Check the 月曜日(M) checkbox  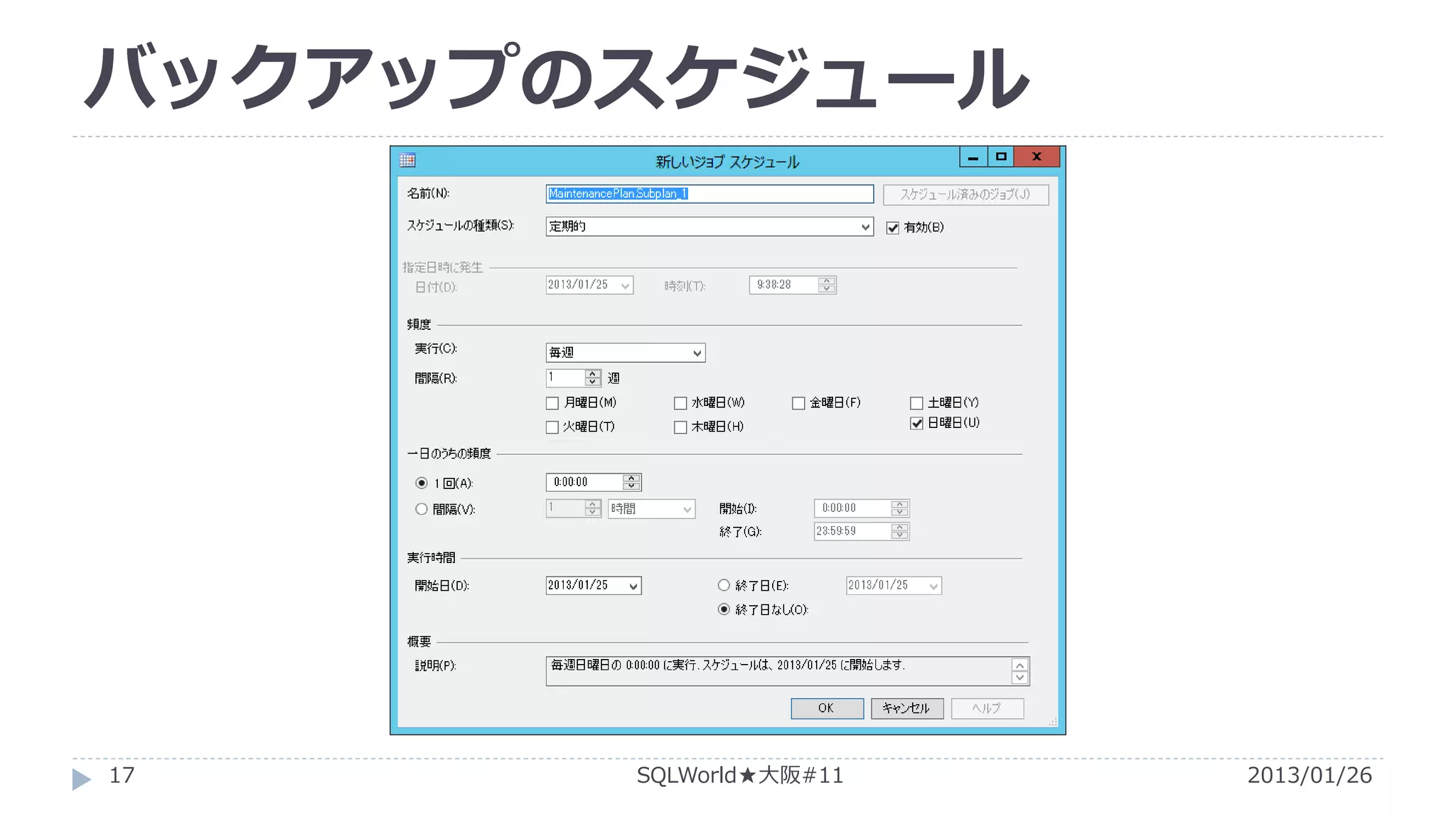click(552, 403)
